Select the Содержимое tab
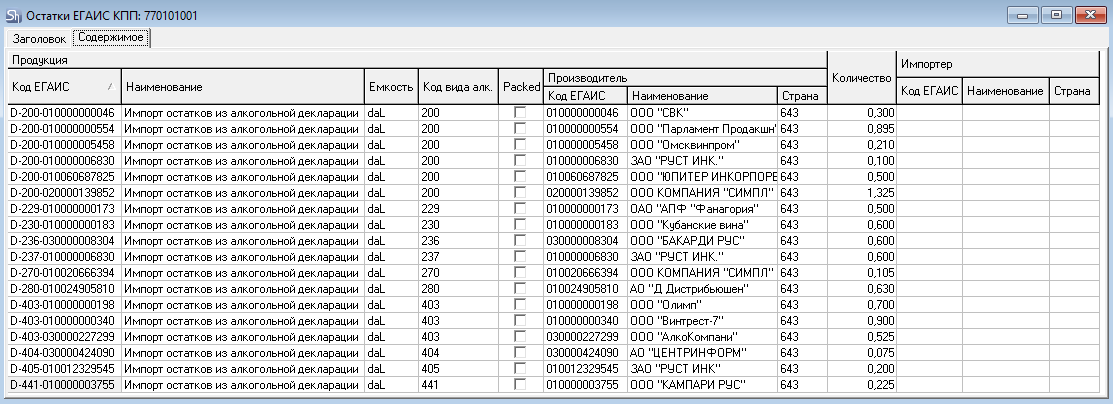 pyautogui.click(x=112, y=38)
